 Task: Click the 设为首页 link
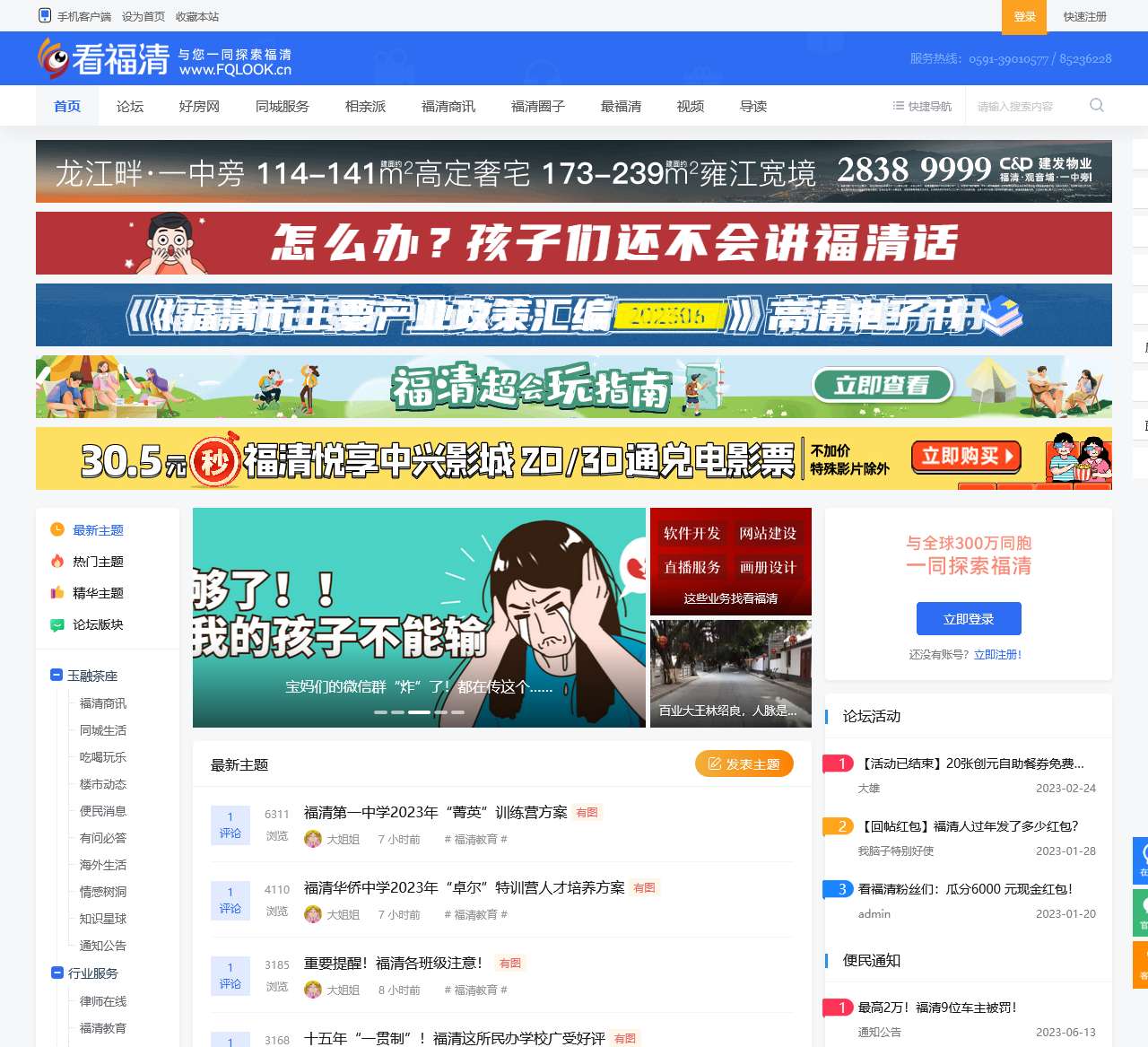[x=143, y=16]
